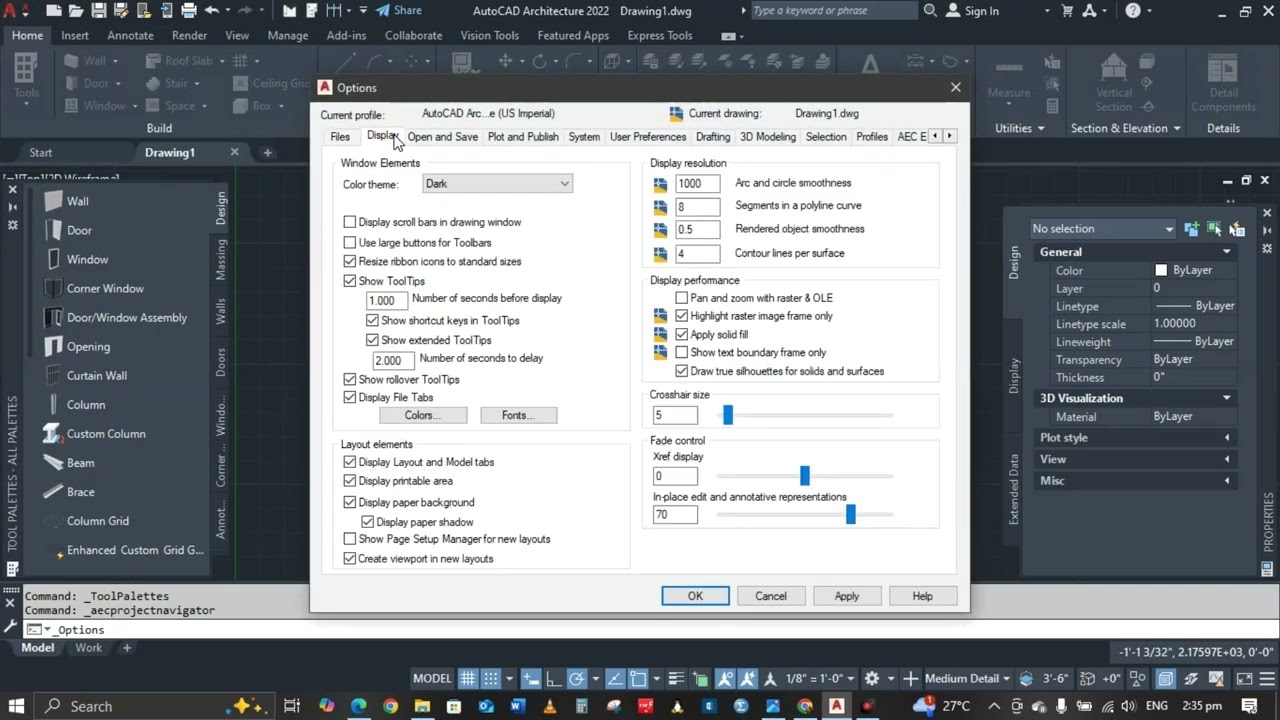Expand the Misc section in Properties
The image size is (1280, 720).
point(1227,481)
